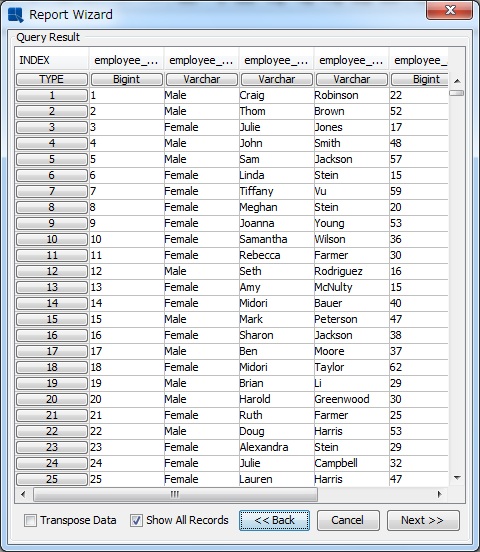Viewport: 480px width, 552px height.
Task: Uncheck Show All Records
Action: tap(136, 520)
